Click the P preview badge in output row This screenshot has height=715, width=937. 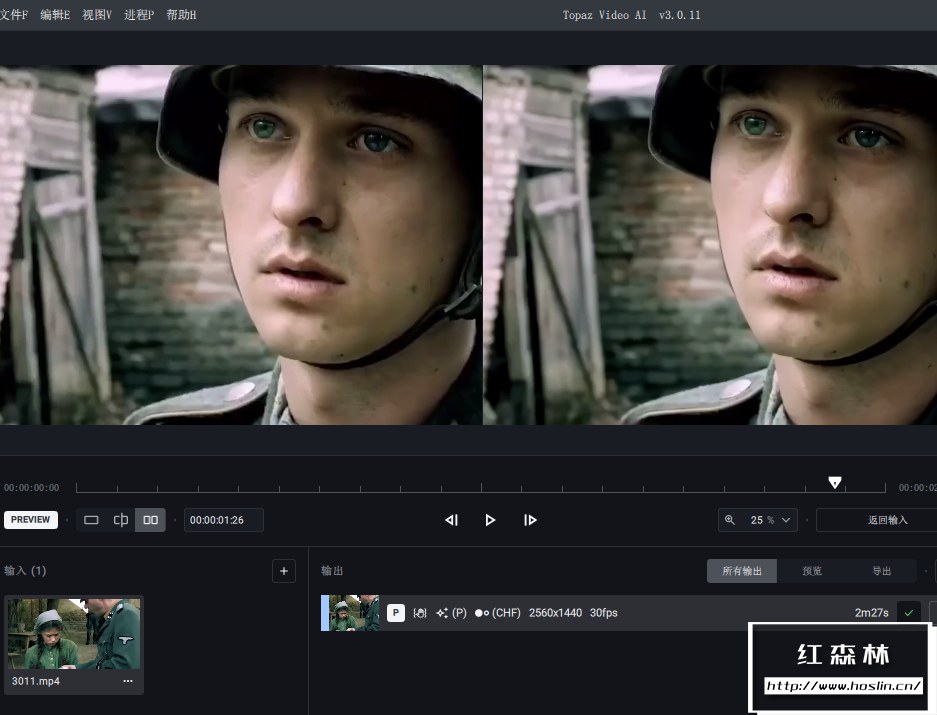tap(396, 613)
